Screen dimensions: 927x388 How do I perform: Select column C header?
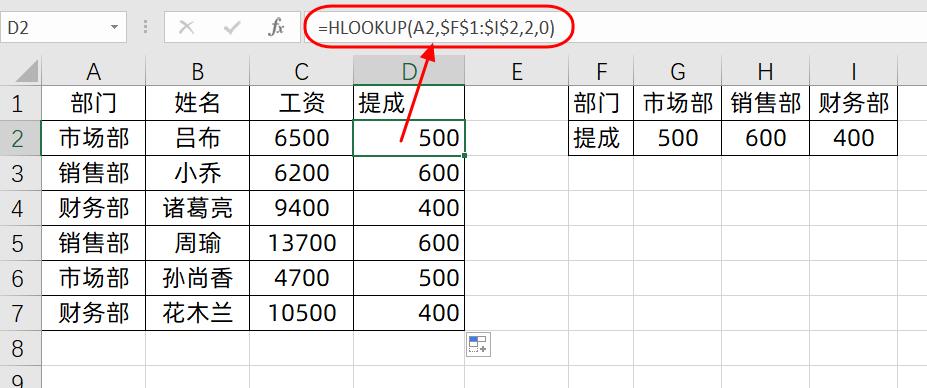(x=302, y=72)
